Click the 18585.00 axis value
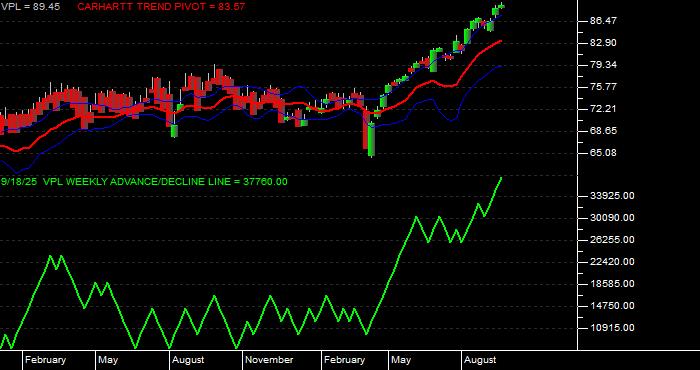This screenshot has height=370, width=700. (612, 284)
